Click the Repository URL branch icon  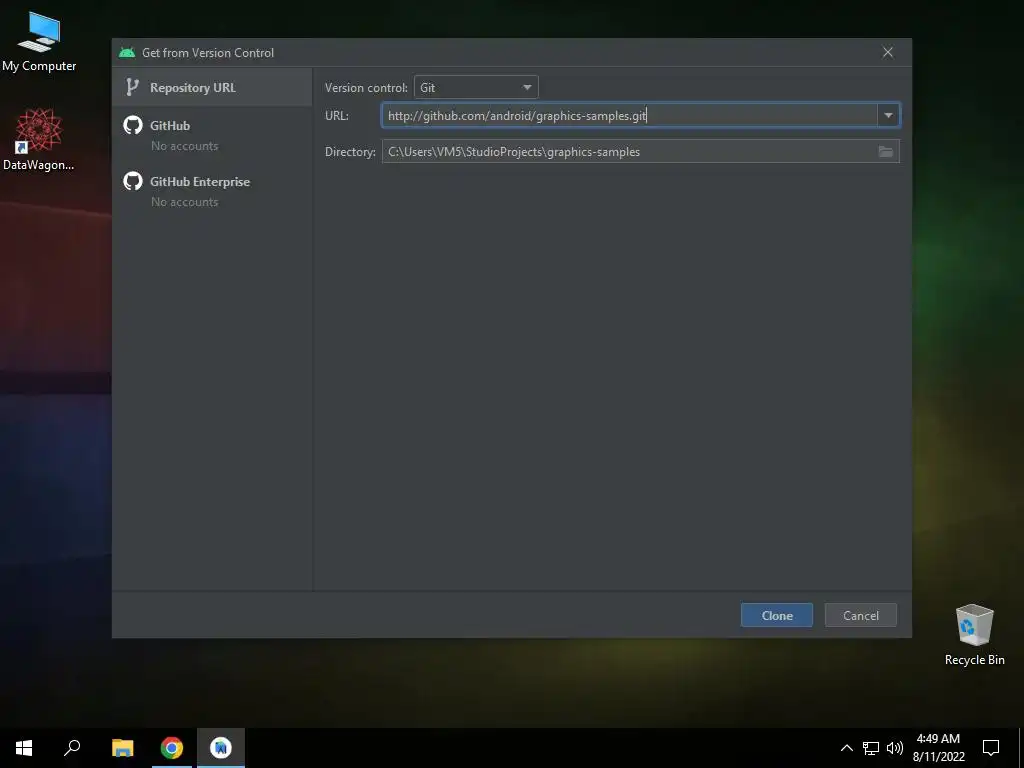pyautogui.click(x=133, y=87)
